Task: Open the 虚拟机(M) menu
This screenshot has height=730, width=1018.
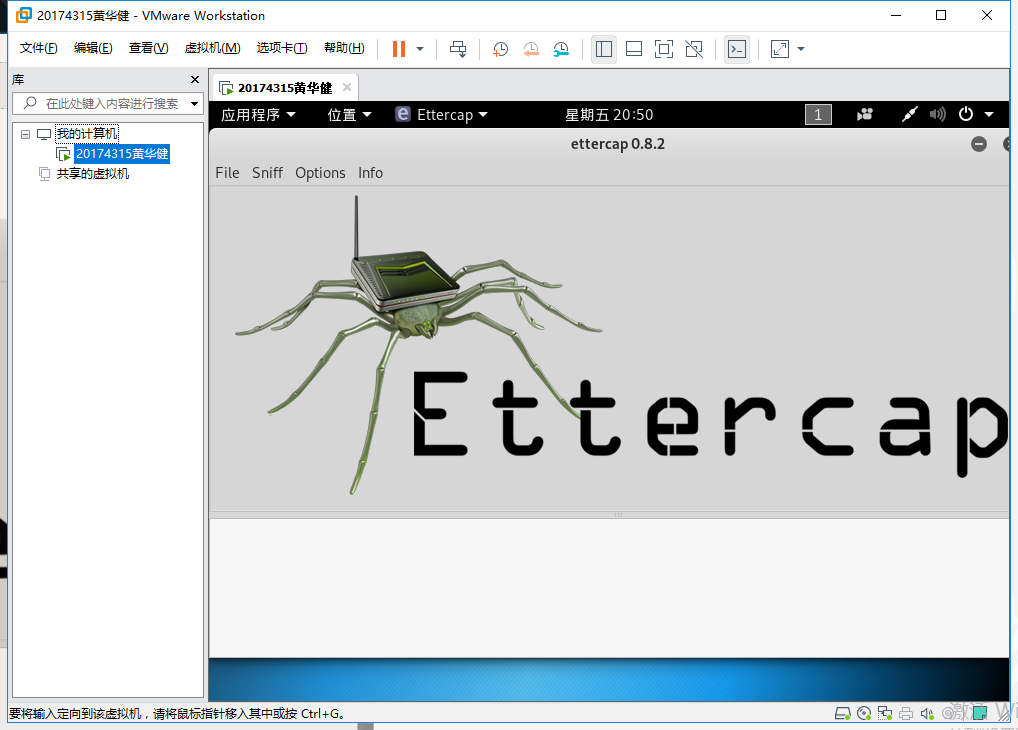Action: tap(212, 48)
